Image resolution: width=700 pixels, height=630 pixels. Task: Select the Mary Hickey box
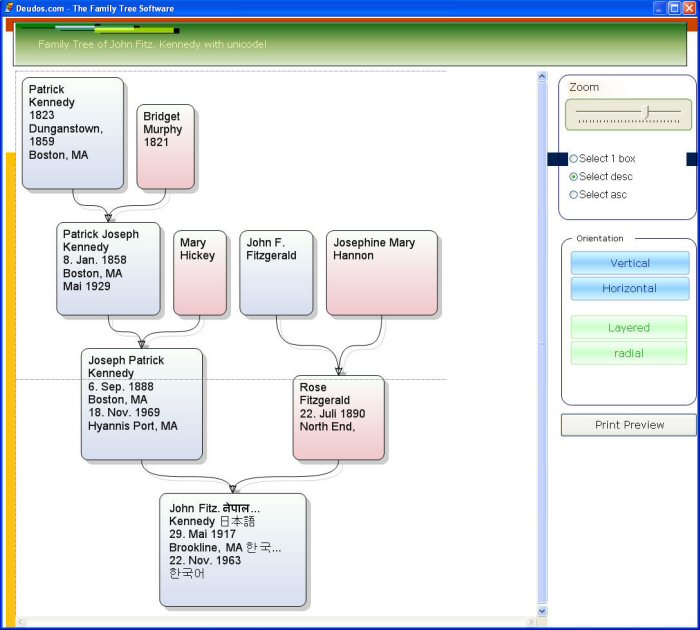(200, 273)
